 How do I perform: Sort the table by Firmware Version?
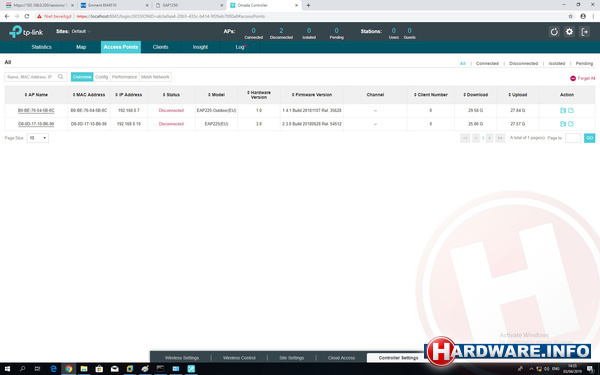(312, 95)
